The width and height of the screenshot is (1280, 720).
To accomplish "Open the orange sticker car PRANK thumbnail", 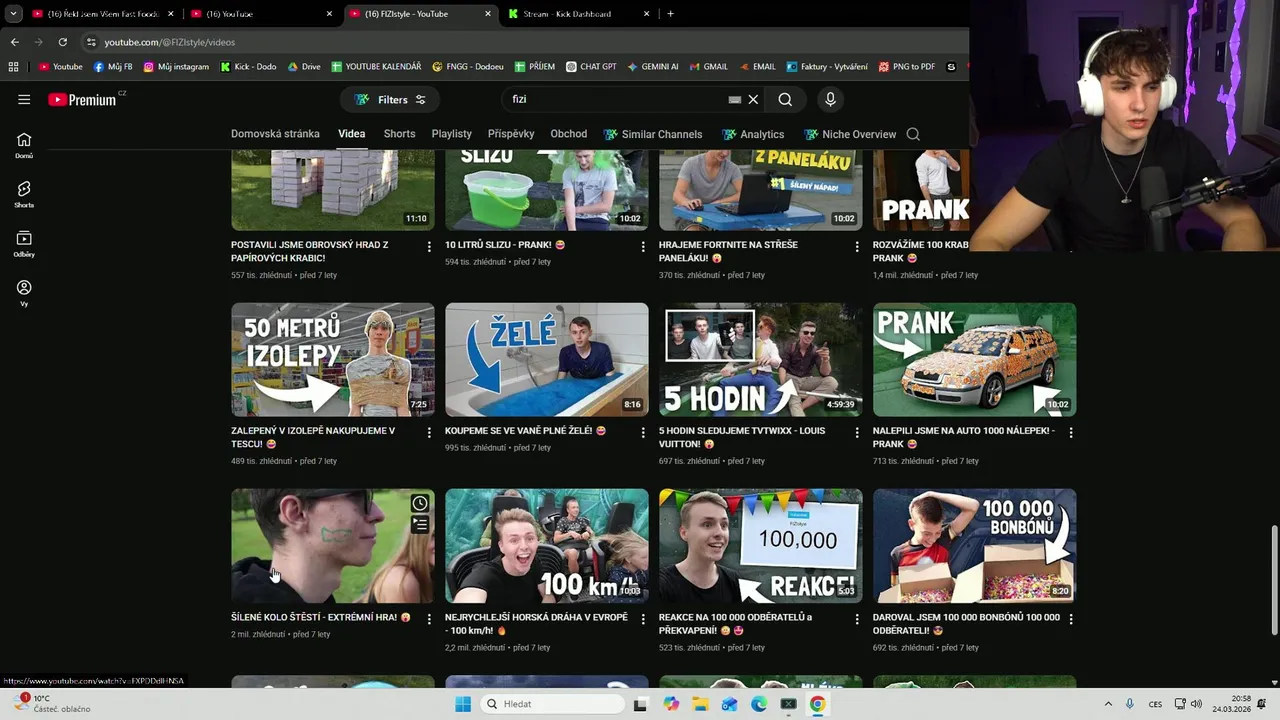I will pos(975,360).
